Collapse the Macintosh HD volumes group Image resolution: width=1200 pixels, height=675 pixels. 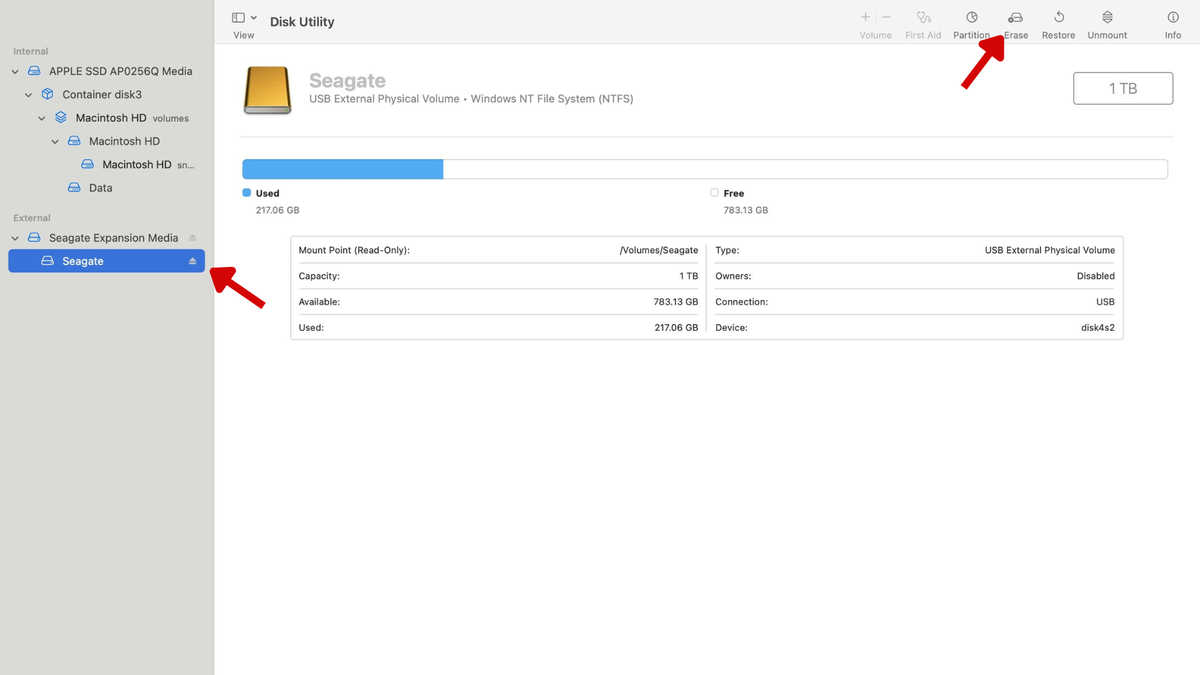42,118
